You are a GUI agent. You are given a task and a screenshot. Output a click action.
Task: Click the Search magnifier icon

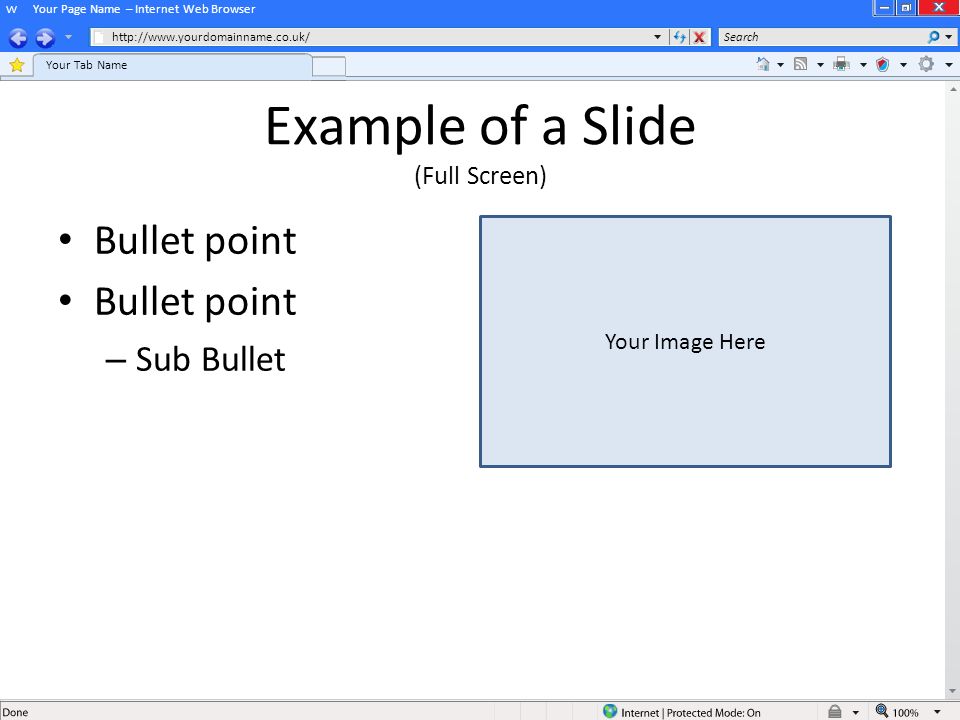pos(933,37)
